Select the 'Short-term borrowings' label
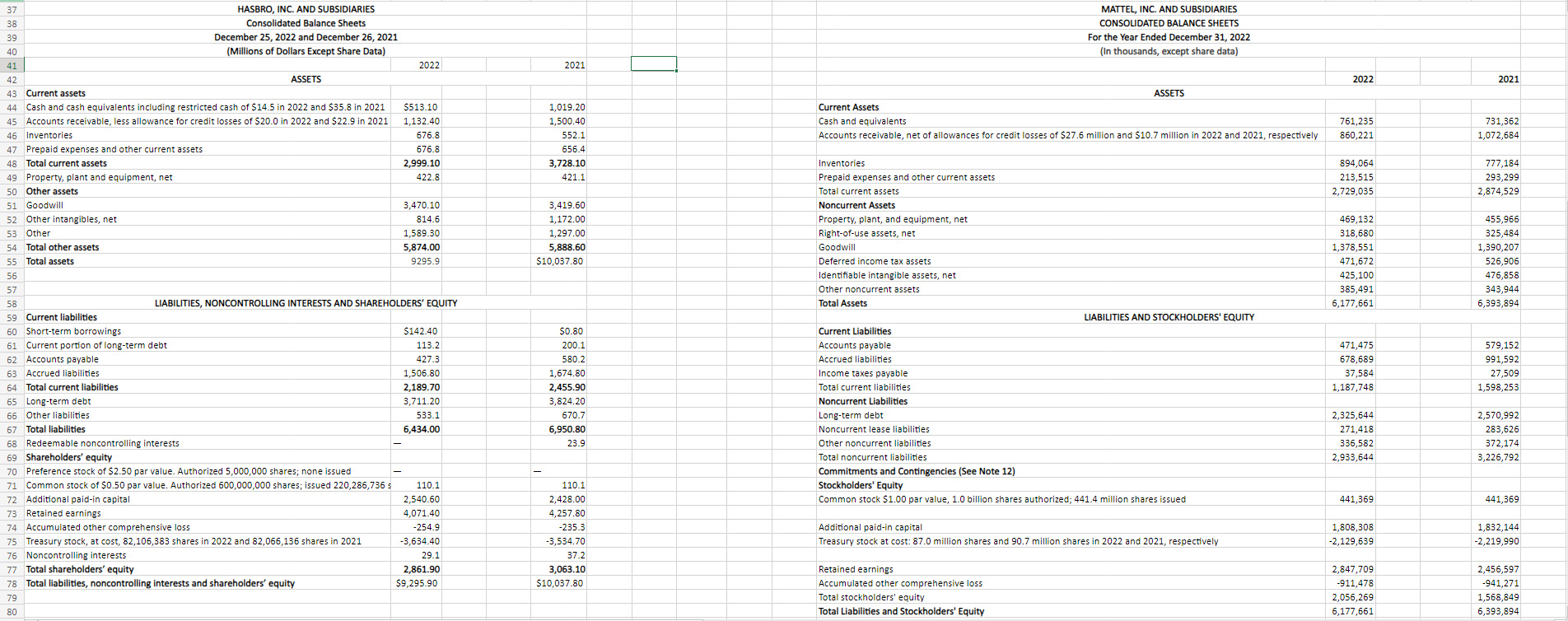The width and height of the screenshot is (1568, 621). 73,331
